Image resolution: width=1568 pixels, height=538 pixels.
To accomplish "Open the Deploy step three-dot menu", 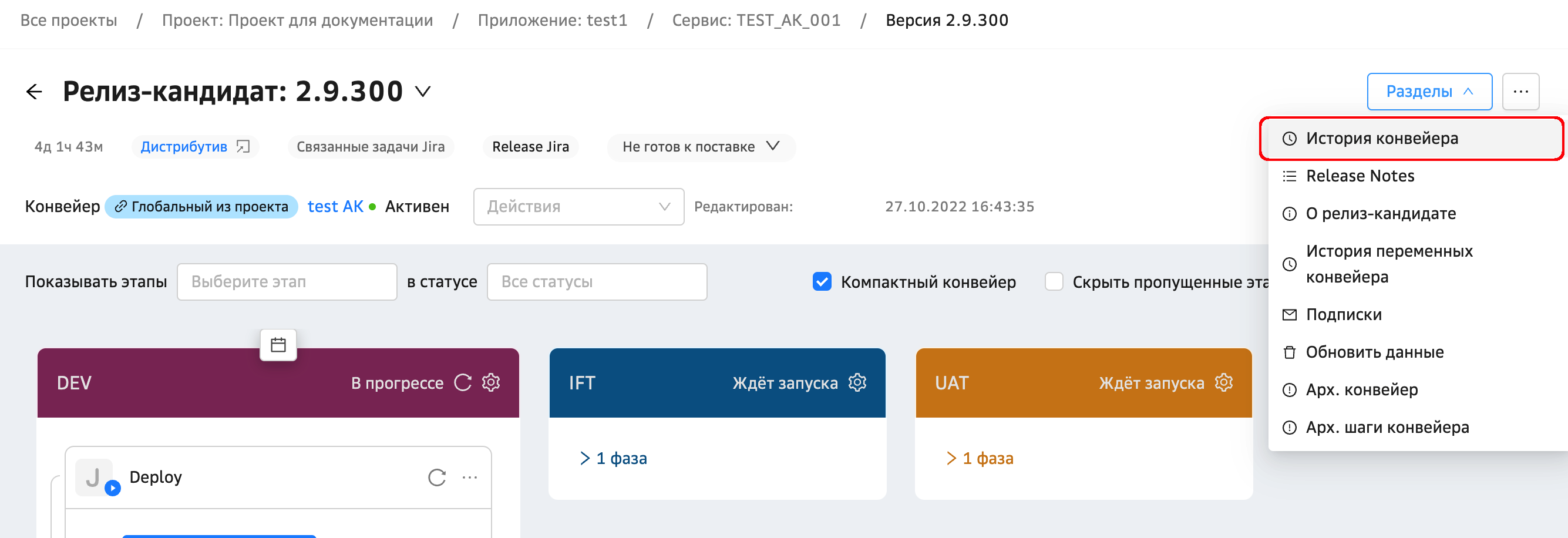I will [469, 477].
